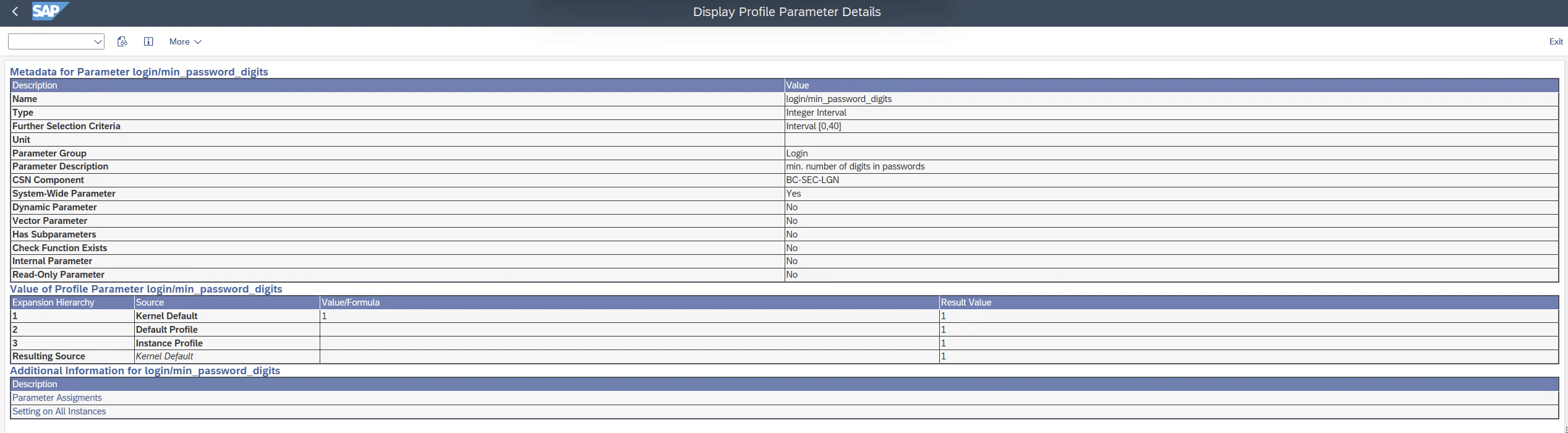Click 'Value of Profile Parameter' section heading
This screenshot has height=433, width=1568.
point(146,289)
